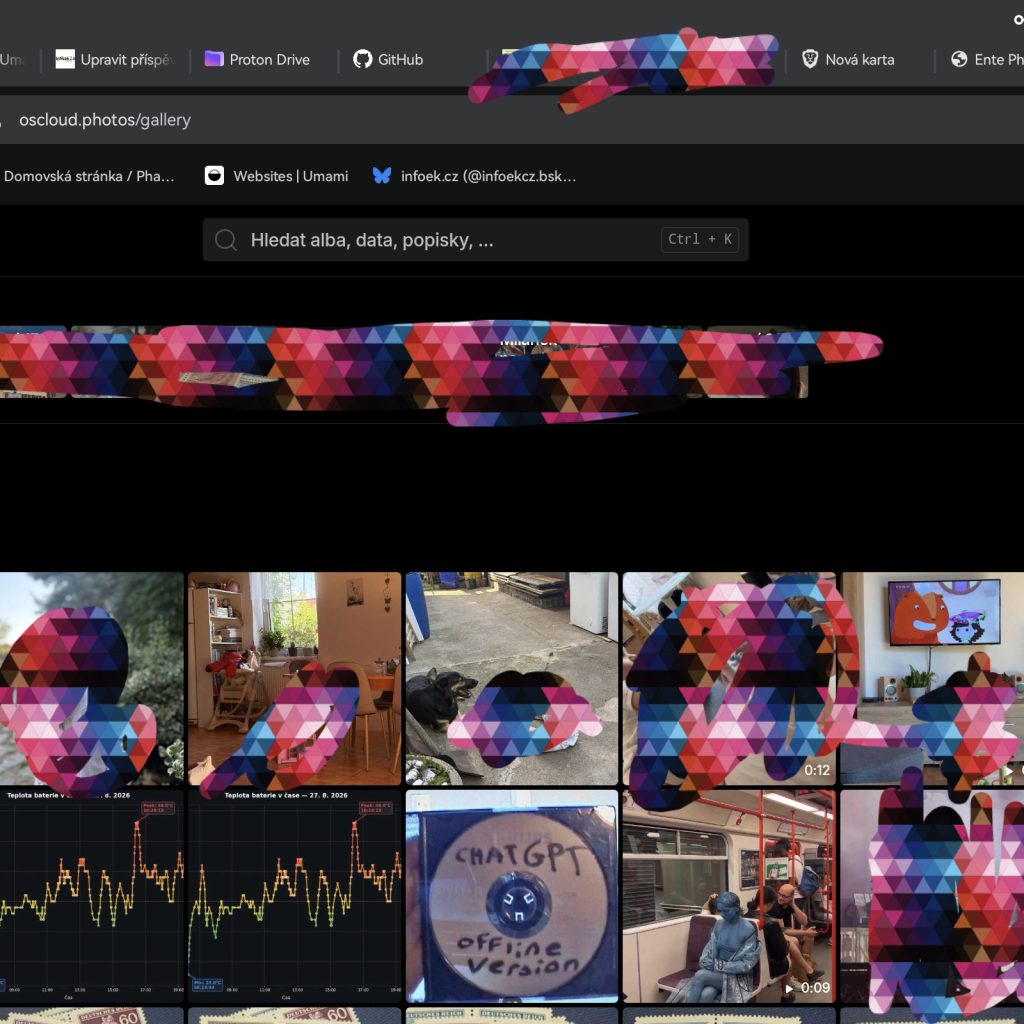Click the Ctrl + K shortcut badge
The height and width of the screenshot is (1024, 1024).
[699, 239]
